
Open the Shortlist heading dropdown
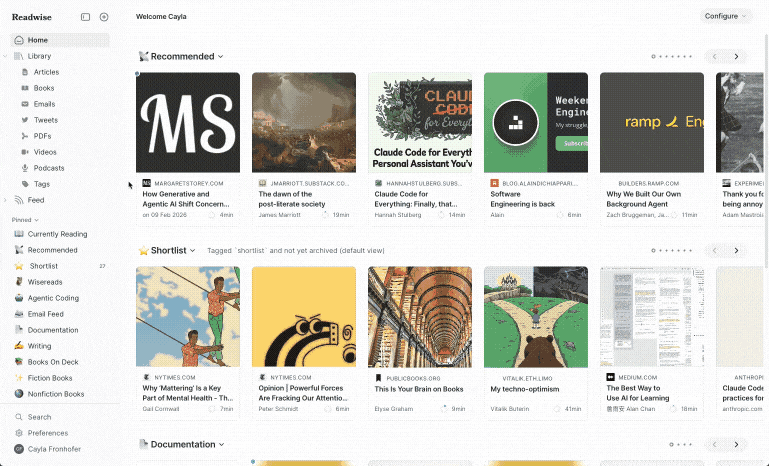tap(194, 250)
